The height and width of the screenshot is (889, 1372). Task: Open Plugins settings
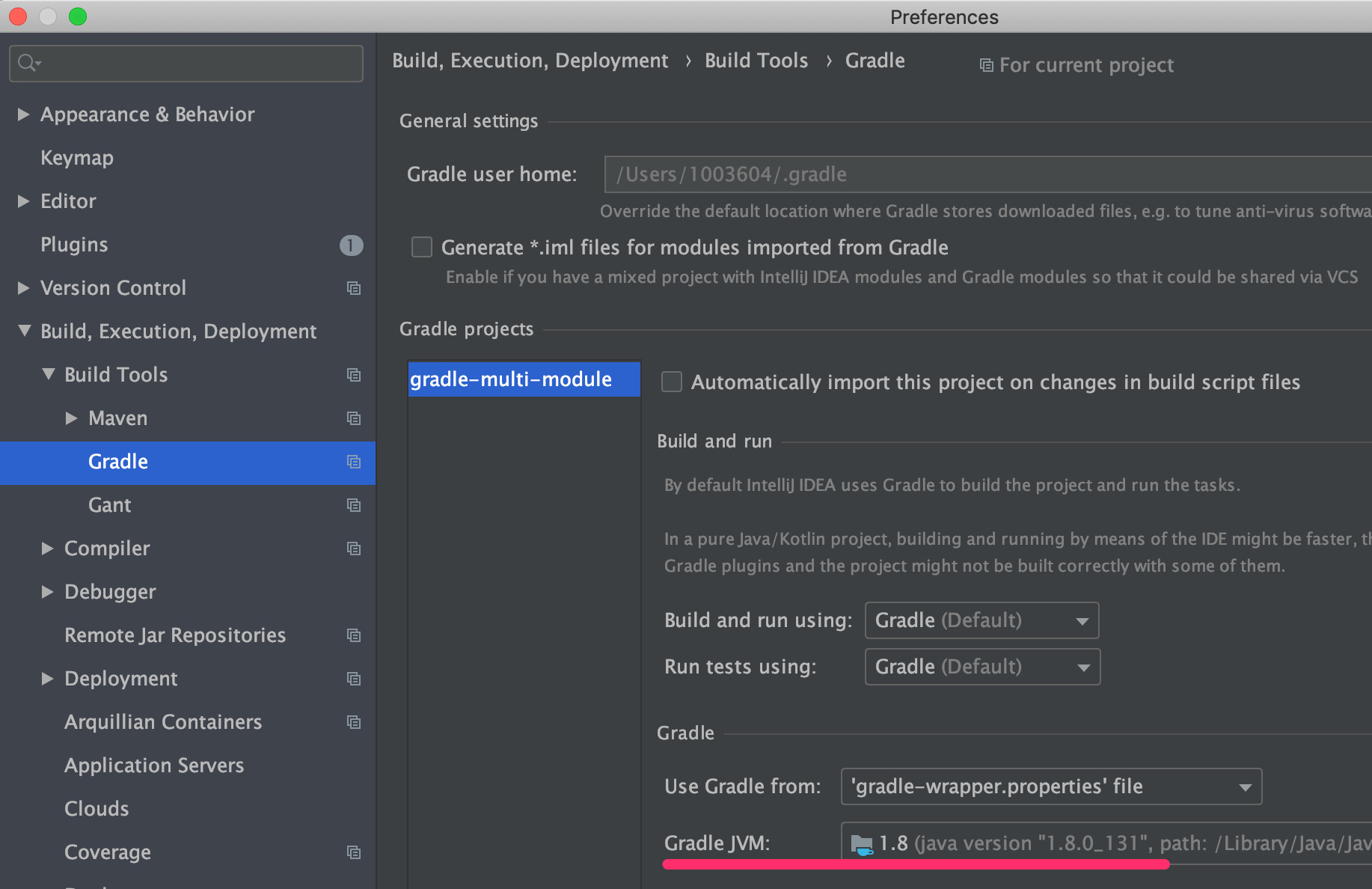(74, 245)
